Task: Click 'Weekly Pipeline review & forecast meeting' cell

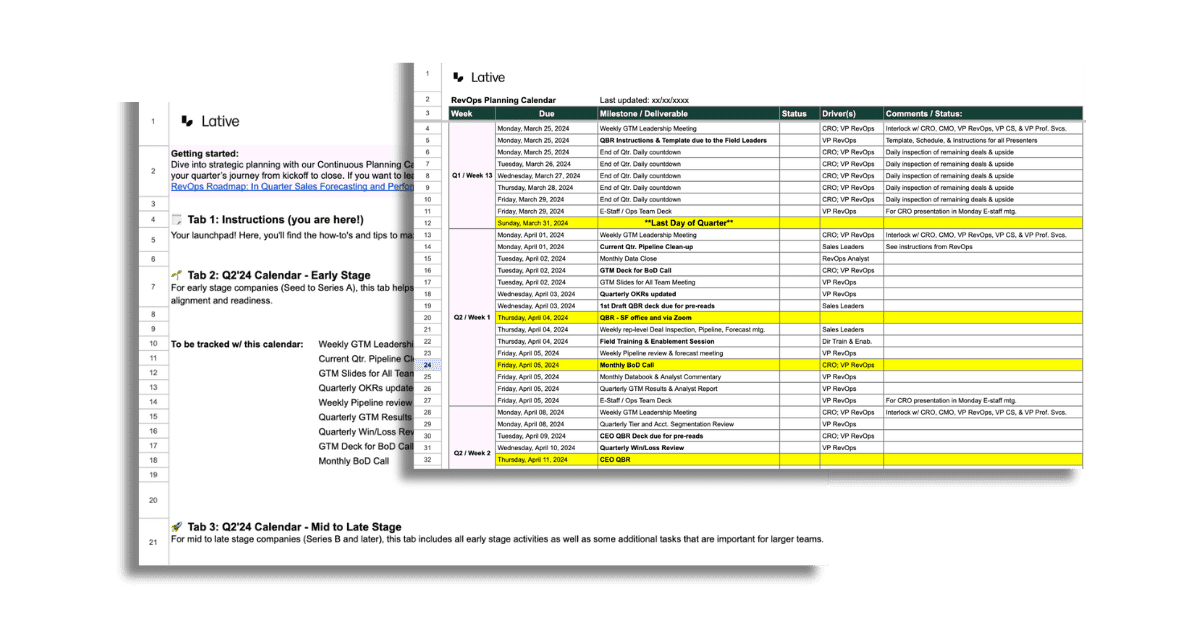Action: click(x=687, y=353)
